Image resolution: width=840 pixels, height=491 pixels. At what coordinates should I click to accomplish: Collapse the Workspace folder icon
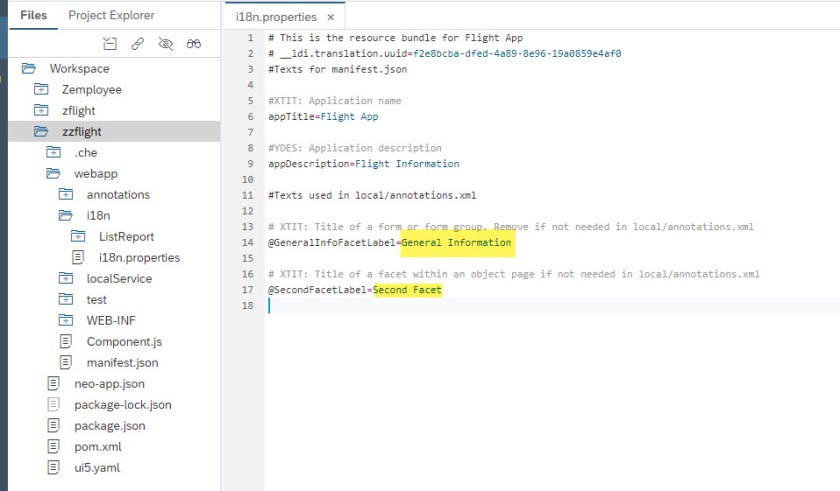click(28, 68)
